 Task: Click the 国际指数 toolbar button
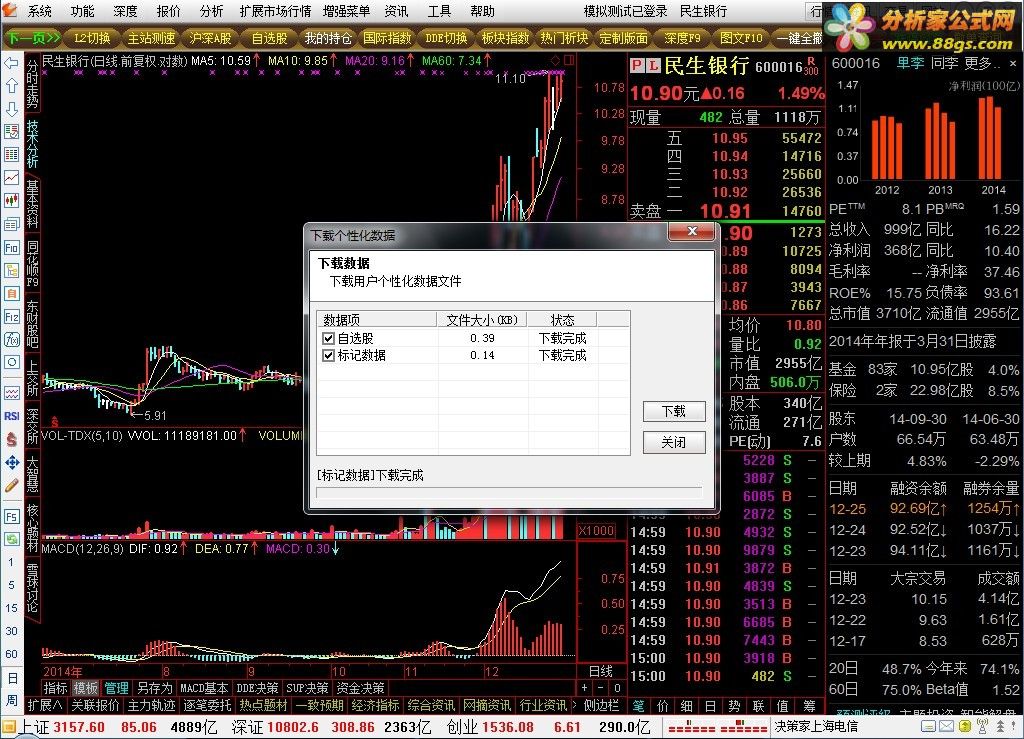coord(387,39)
